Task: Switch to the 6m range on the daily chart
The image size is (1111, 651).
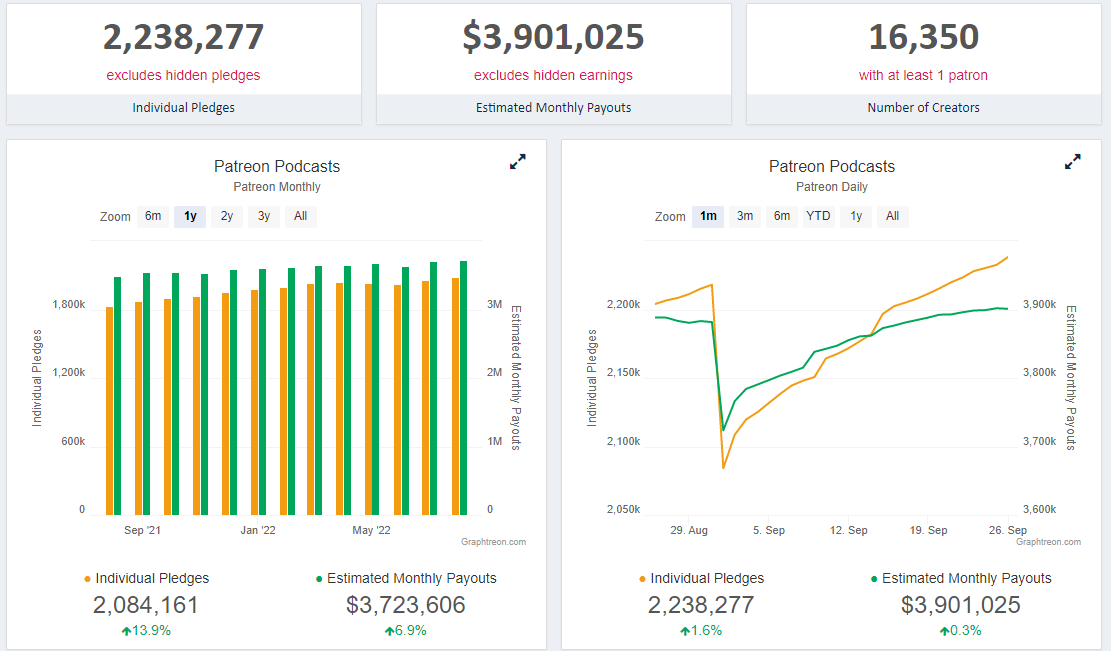Action: [781, 216]
